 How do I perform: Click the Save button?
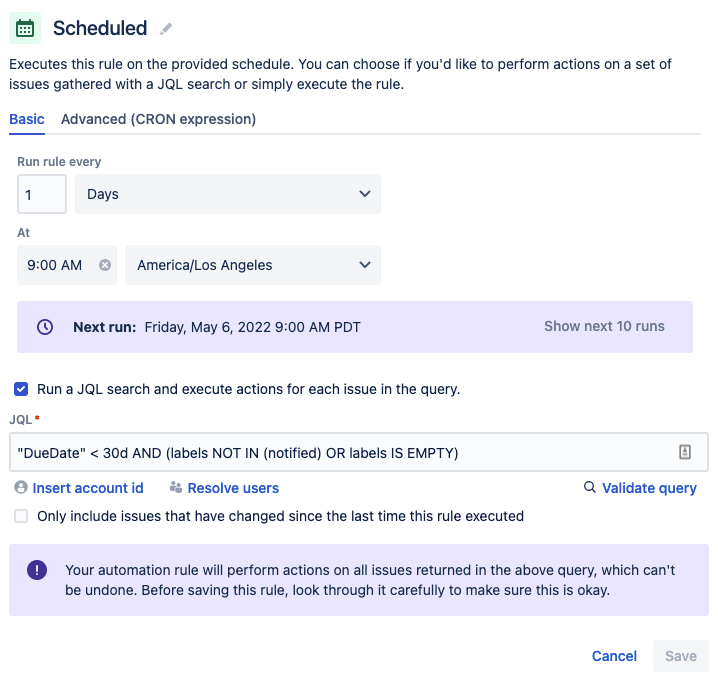coord(680,656)
